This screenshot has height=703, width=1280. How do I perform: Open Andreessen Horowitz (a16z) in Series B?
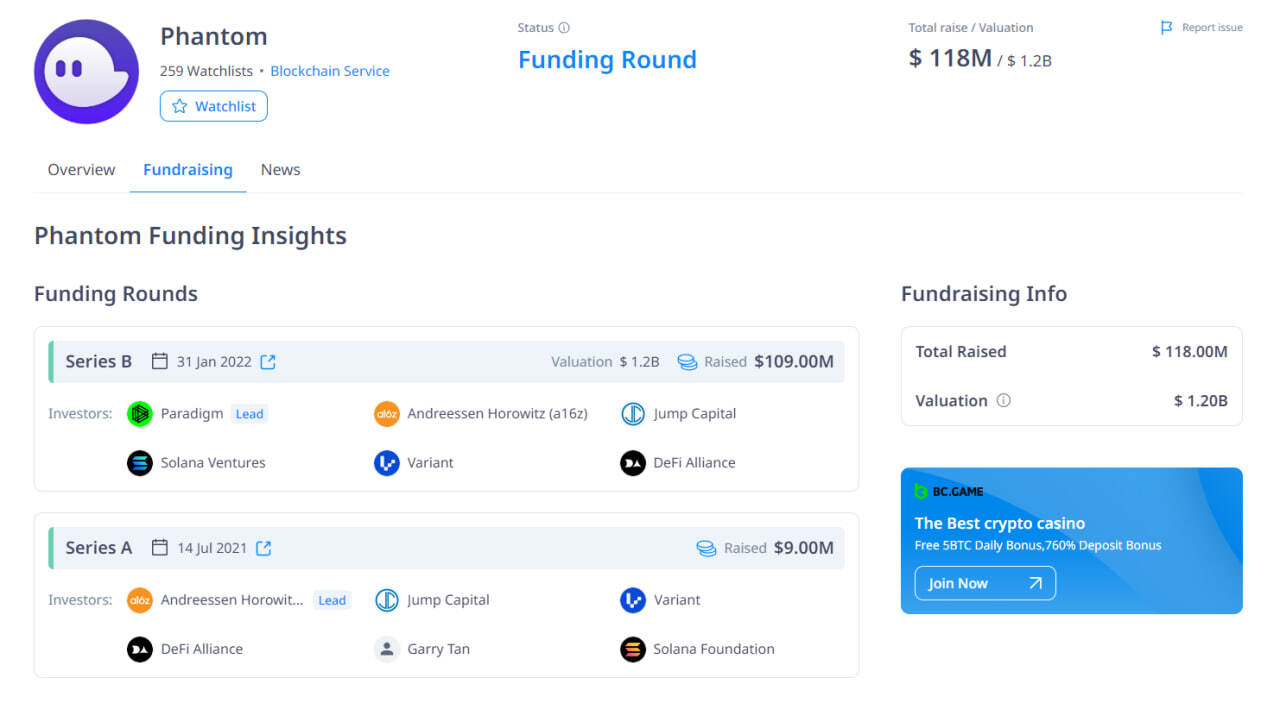coord(498,414)
